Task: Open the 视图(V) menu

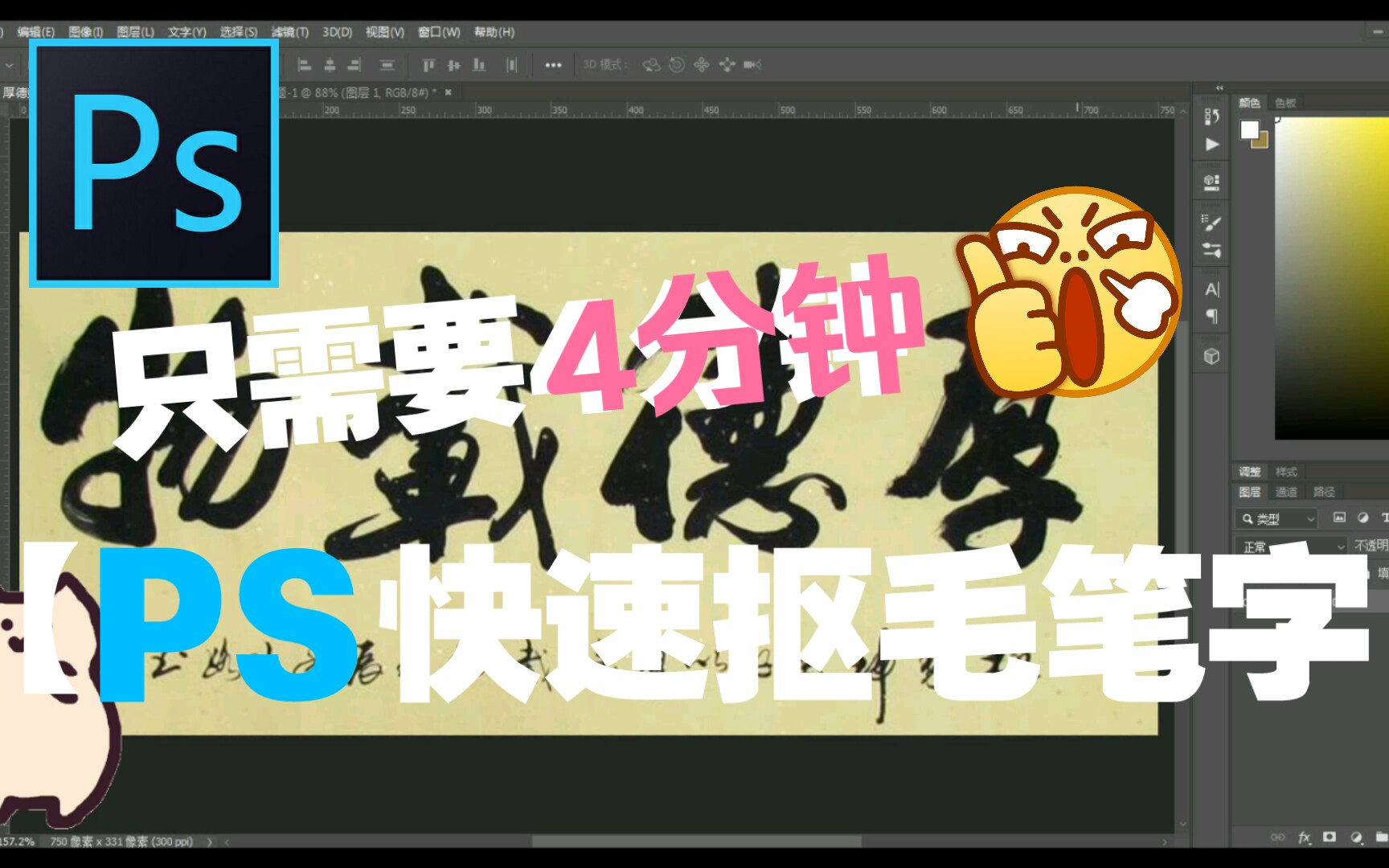Action: click(x=385, y=32)
